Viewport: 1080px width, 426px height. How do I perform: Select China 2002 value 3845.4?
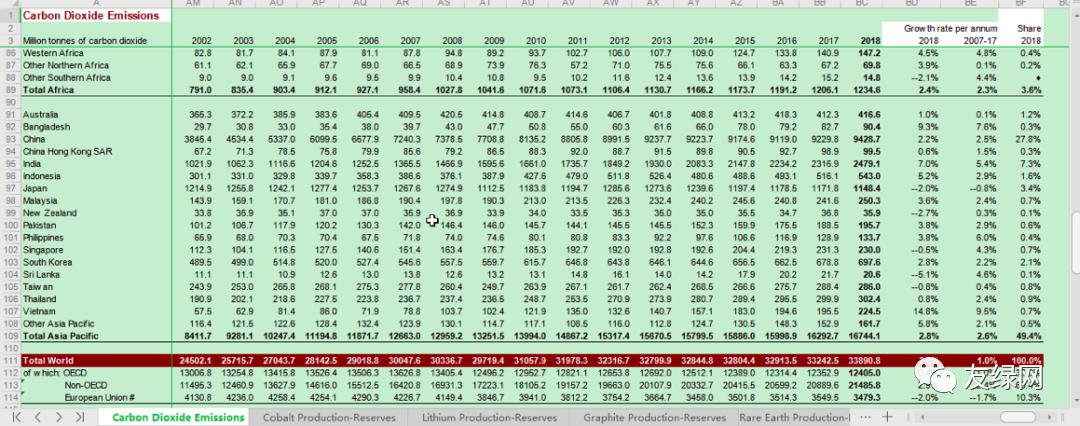coord(196,139)
